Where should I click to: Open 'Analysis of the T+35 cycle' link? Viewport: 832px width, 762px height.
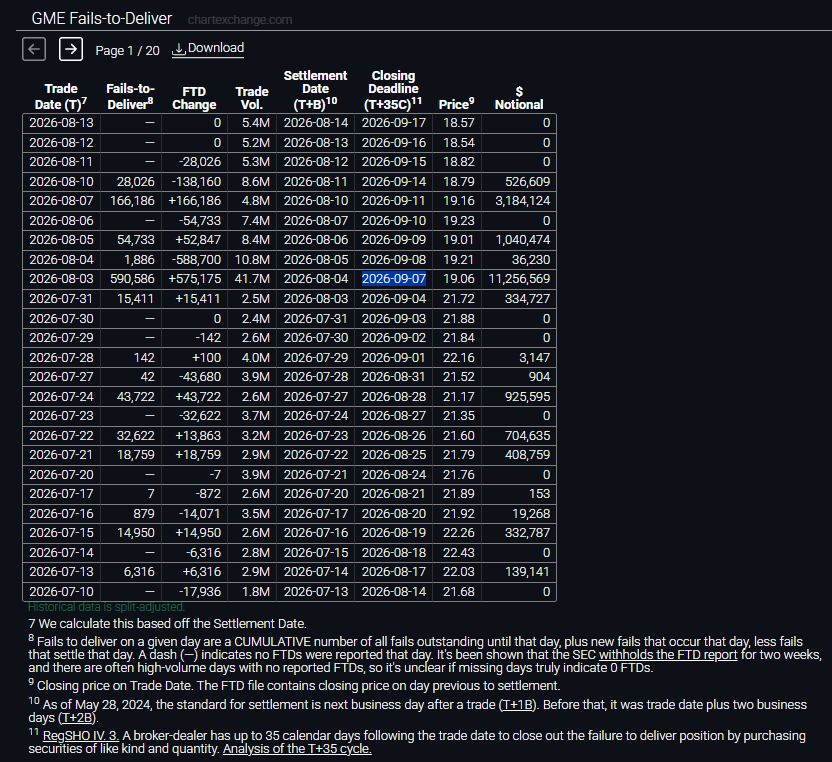pyautogui.click(x=297, y=749)
